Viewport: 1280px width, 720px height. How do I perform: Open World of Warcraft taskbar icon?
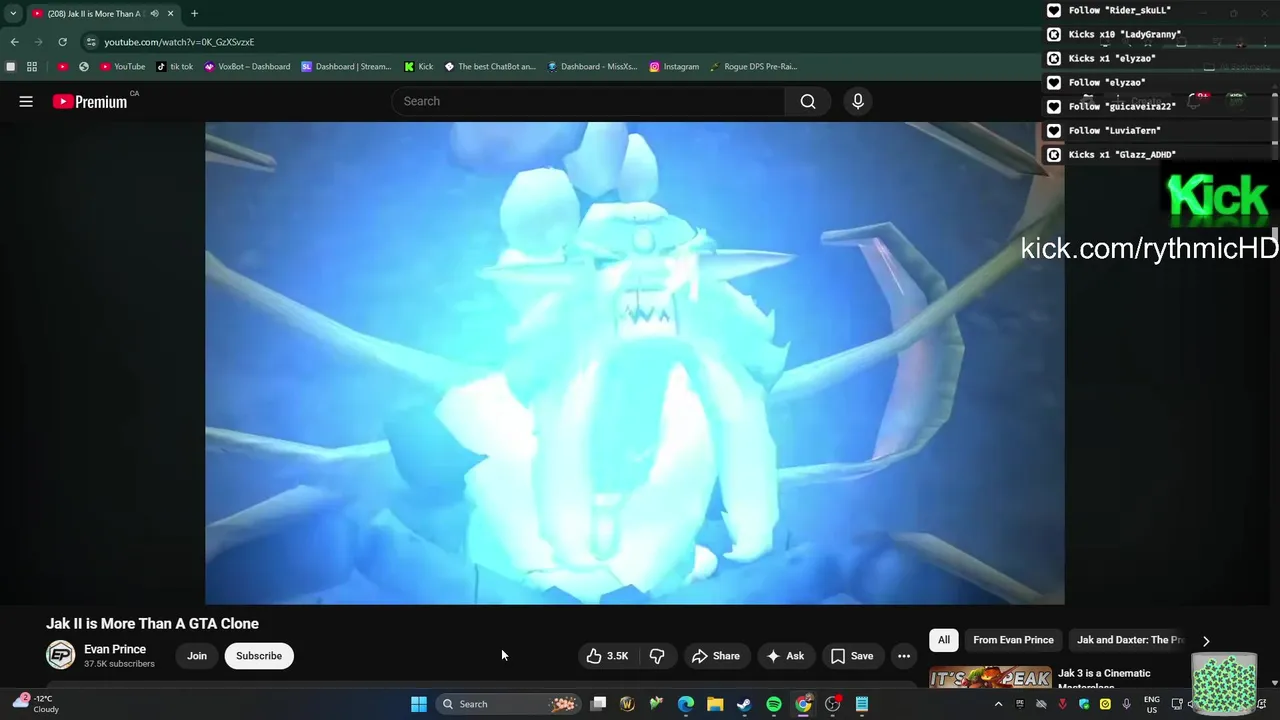click(x=627, y=704)
